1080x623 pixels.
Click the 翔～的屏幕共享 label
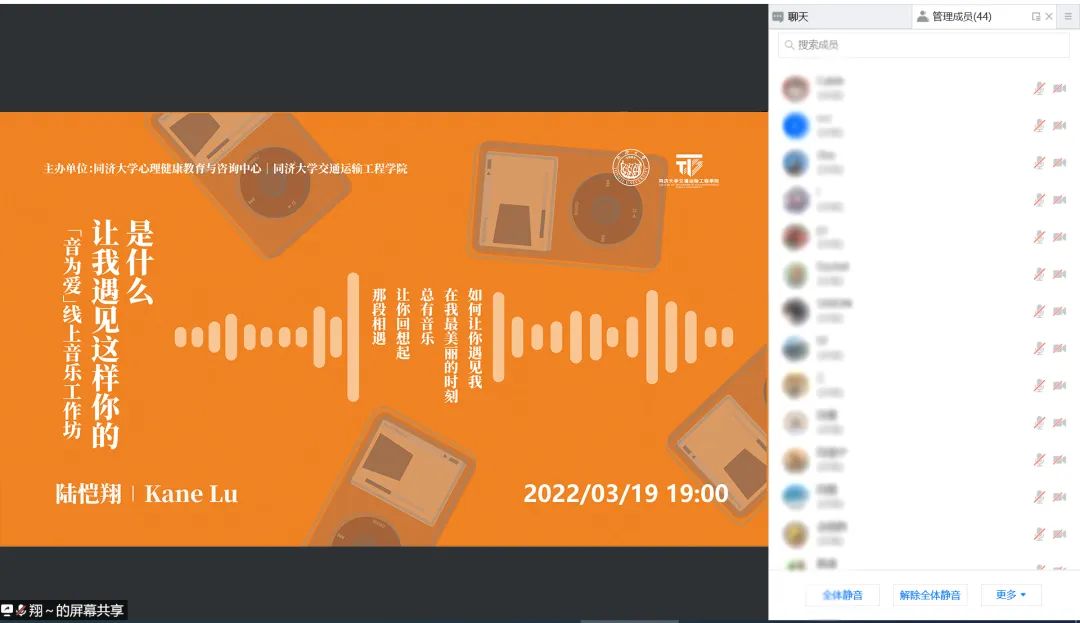pyautogui.click(x=76, y=610)
